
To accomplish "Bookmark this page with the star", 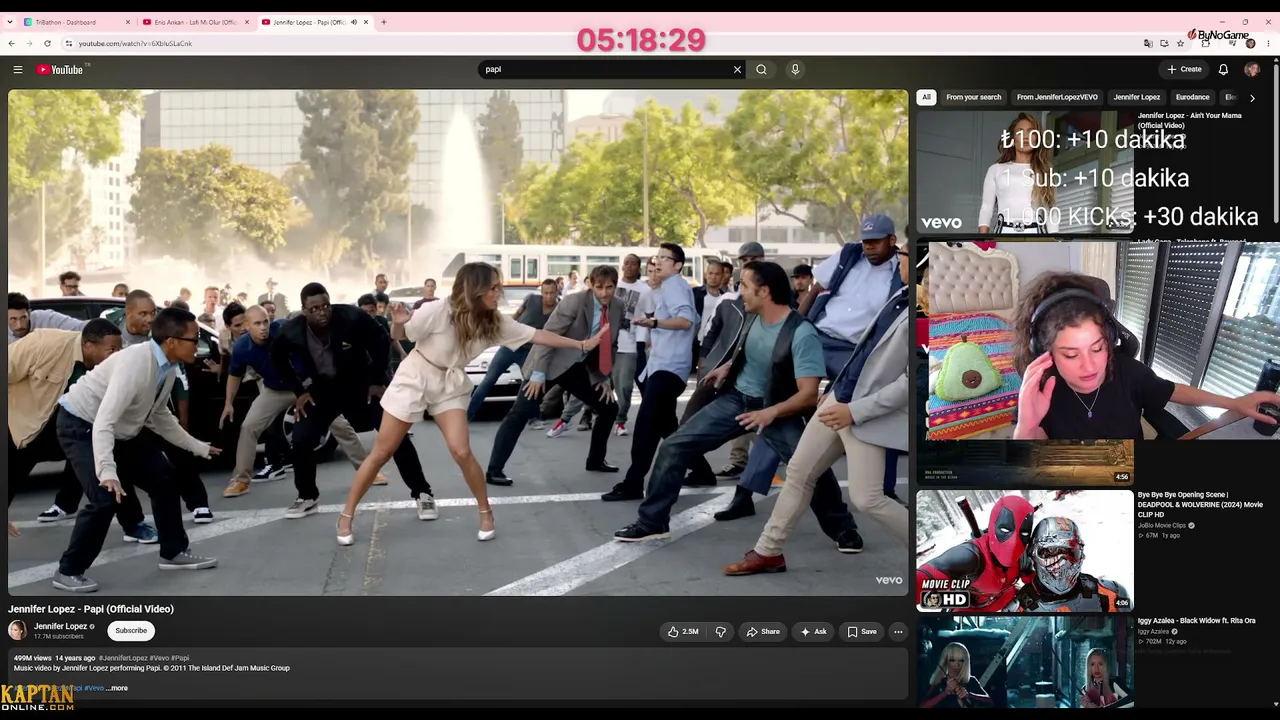I will (x=1180, y=43).
